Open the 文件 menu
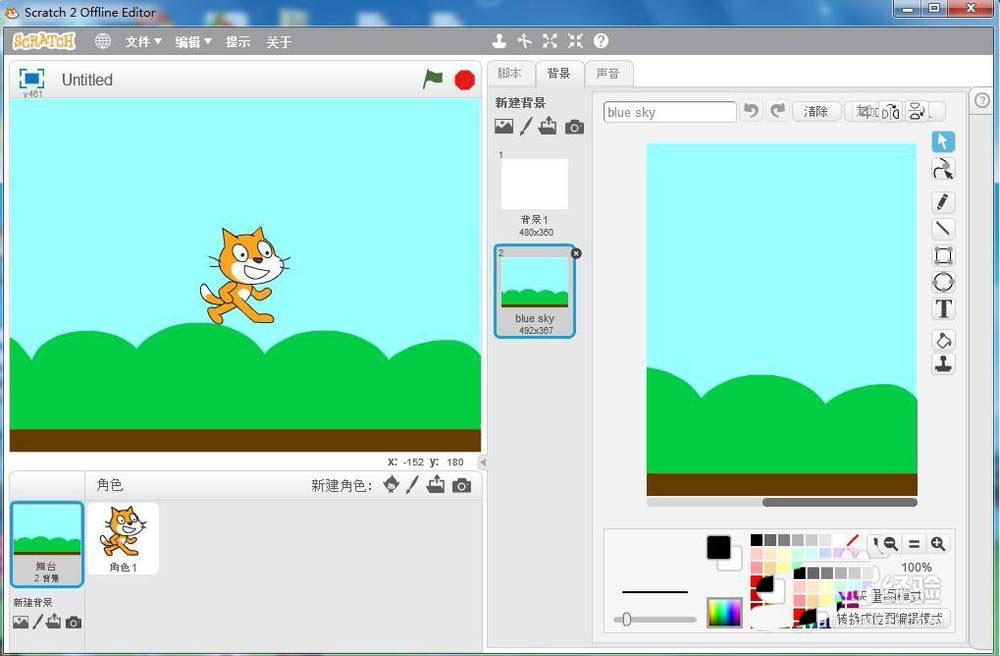Image resolution: width=1000 pixels, height=656 pixels. click(x=142, y=41)
